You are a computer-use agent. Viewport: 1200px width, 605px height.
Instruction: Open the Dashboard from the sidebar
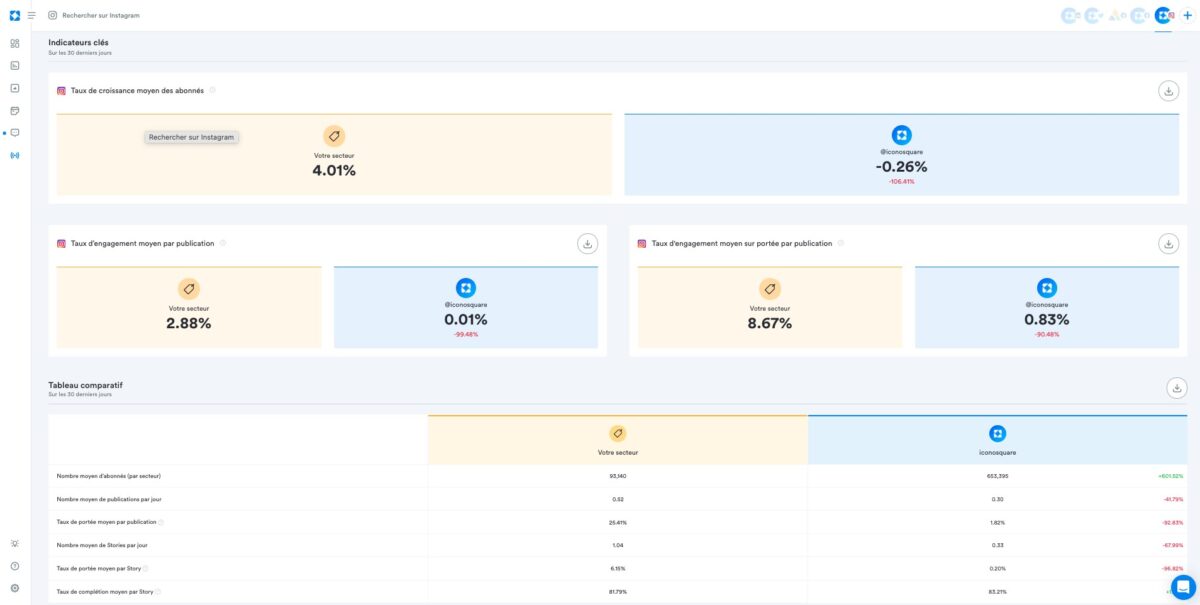[x=16, y=45]
